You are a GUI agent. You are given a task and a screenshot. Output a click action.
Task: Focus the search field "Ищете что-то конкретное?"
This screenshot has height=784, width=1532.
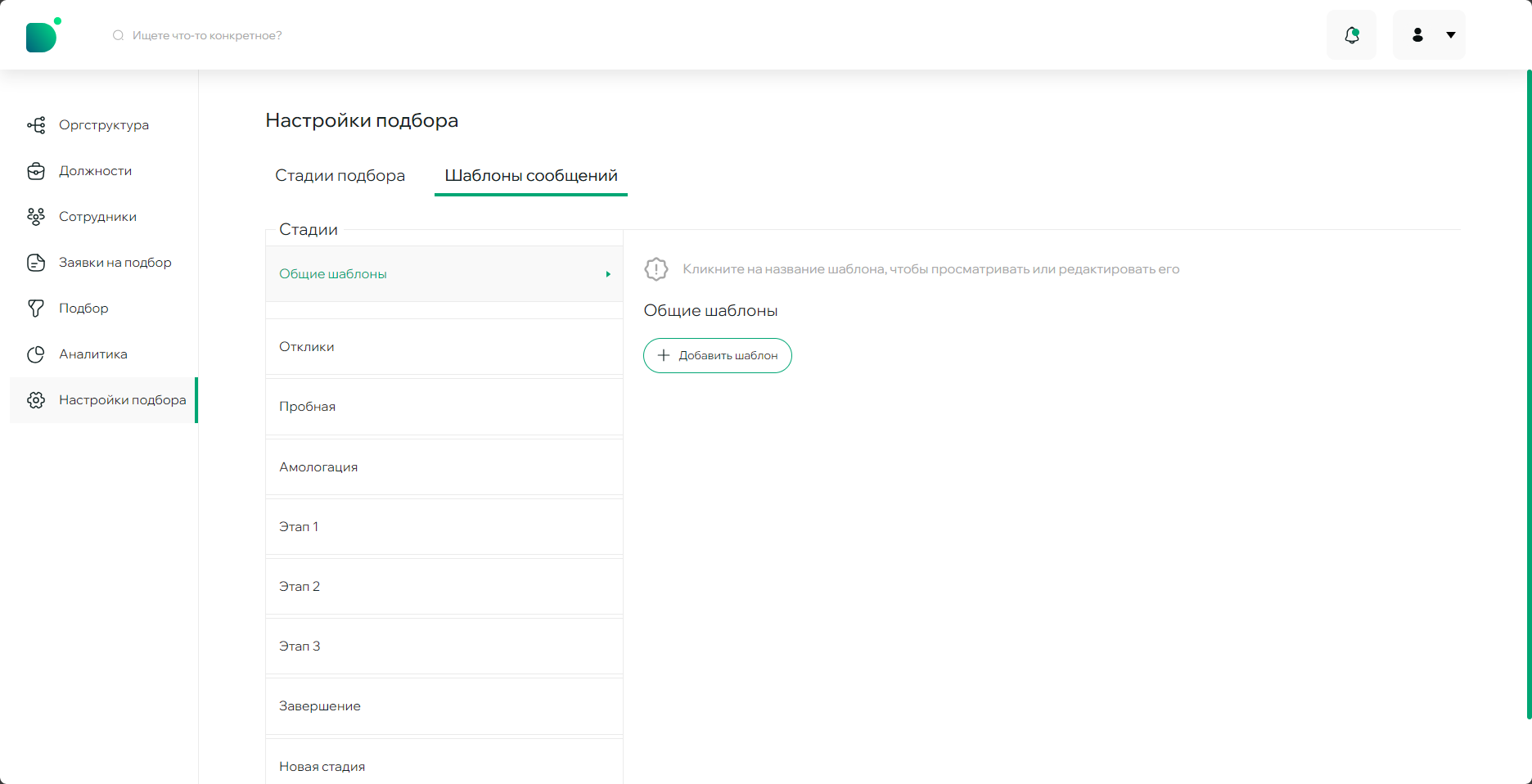click(207, 35)
